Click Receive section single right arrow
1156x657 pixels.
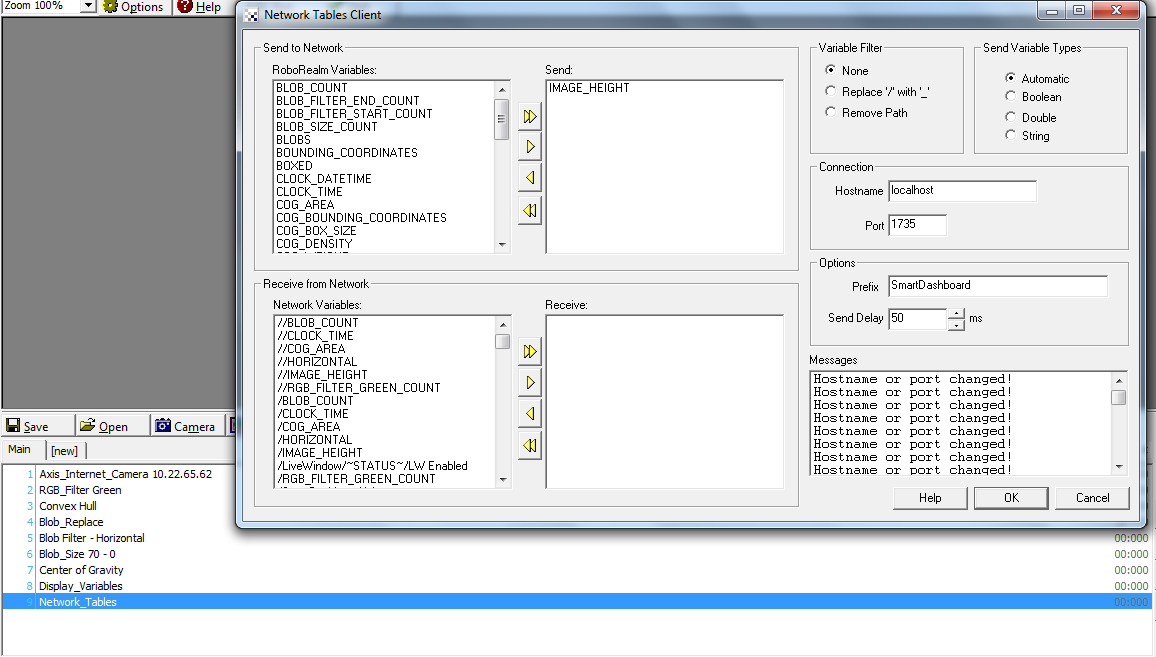click(x=529, y=383)
